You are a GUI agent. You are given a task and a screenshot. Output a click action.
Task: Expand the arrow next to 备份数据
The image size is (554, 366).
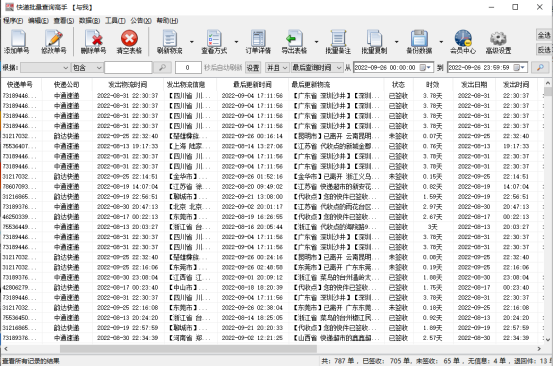(x=441, y=42)
